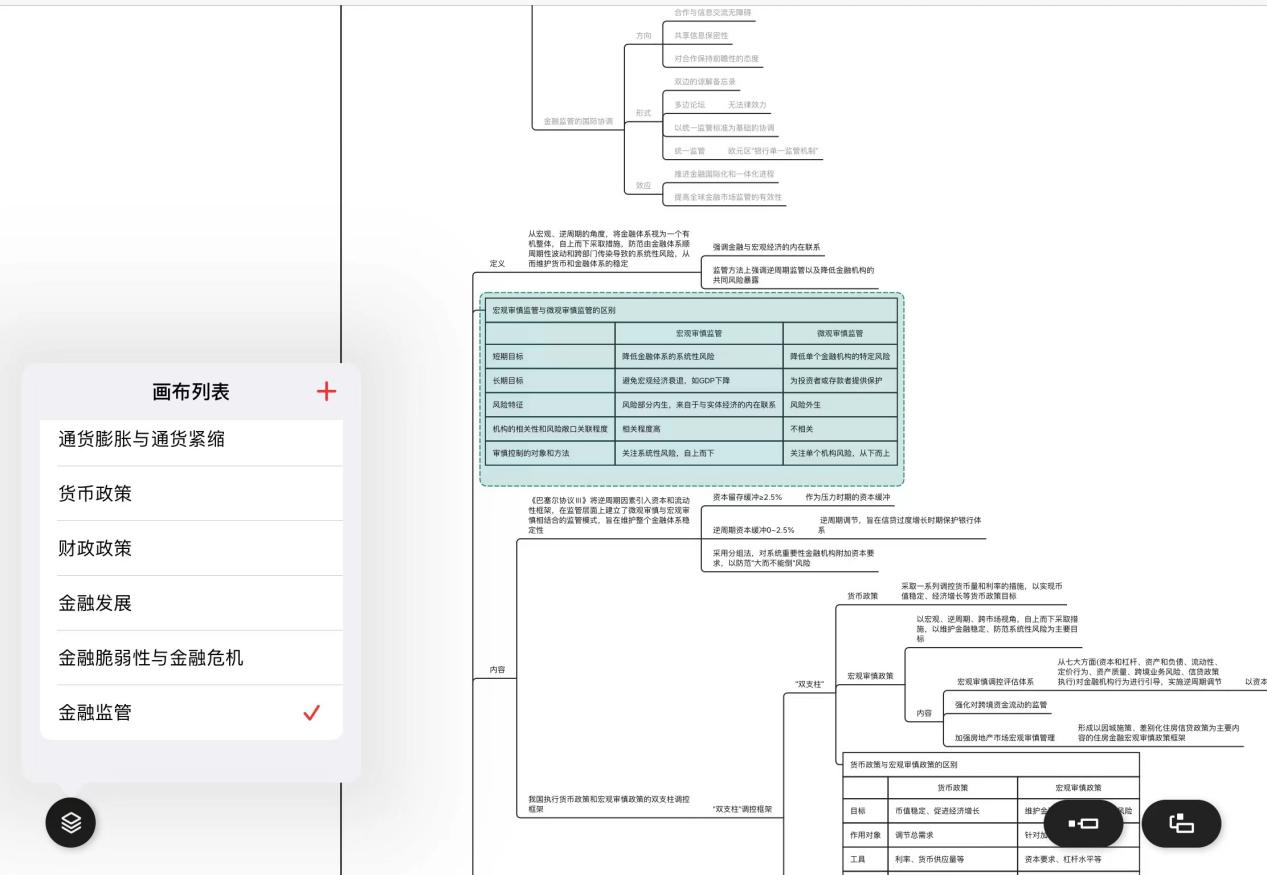
Task: Toggle the canvas layers button
Action: [x=71, y=823]
